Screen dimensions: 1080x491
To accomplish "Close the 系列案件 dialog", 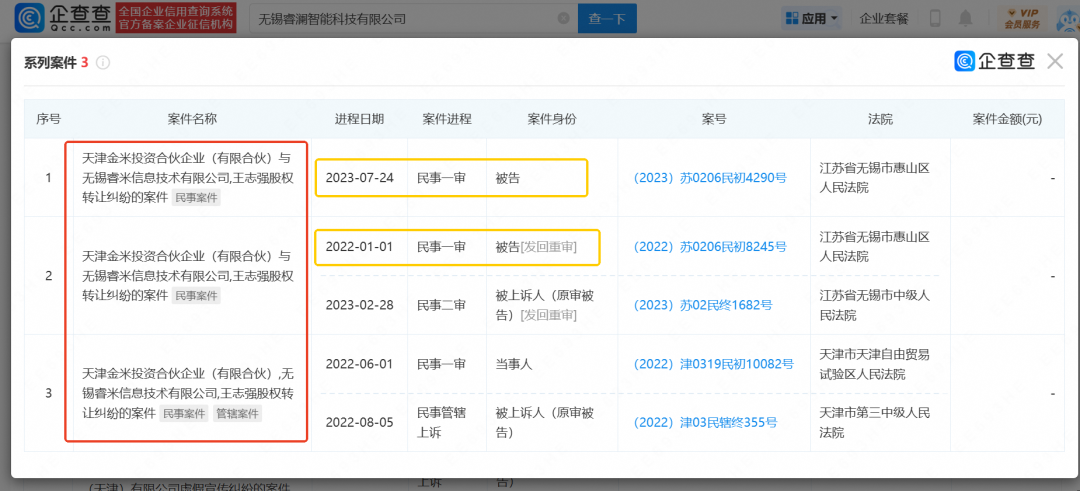I will click(1055, 61).
